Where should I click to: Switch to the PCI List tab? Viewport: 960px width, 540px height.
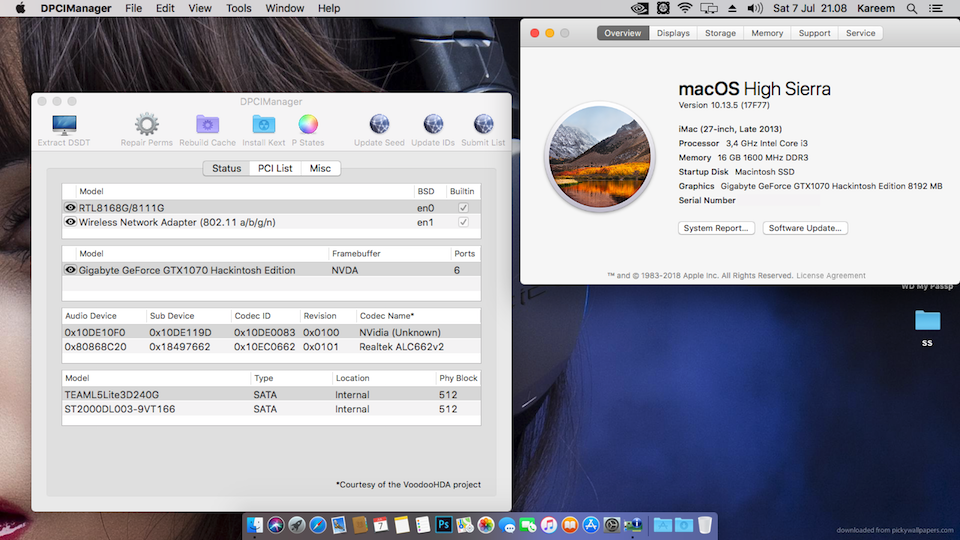pos(275,168)
